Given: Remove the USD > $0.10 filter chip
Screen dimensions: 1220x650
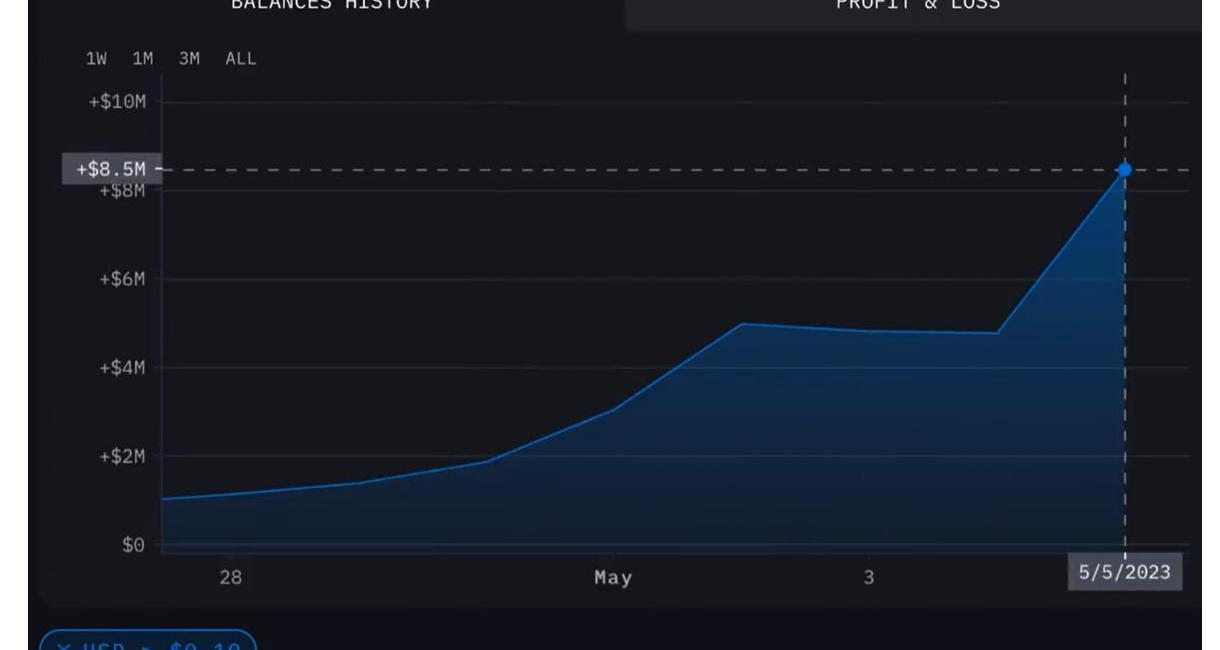Looking at the screenshot, I should coord(64,645).
